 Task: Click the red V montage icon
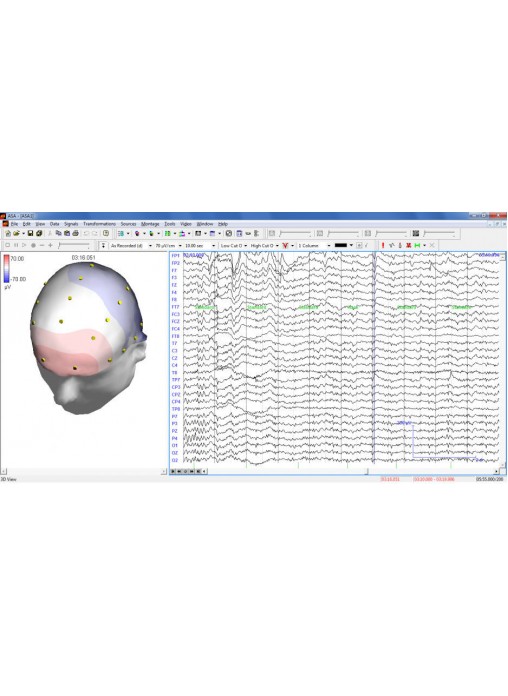tap(285, 245)
